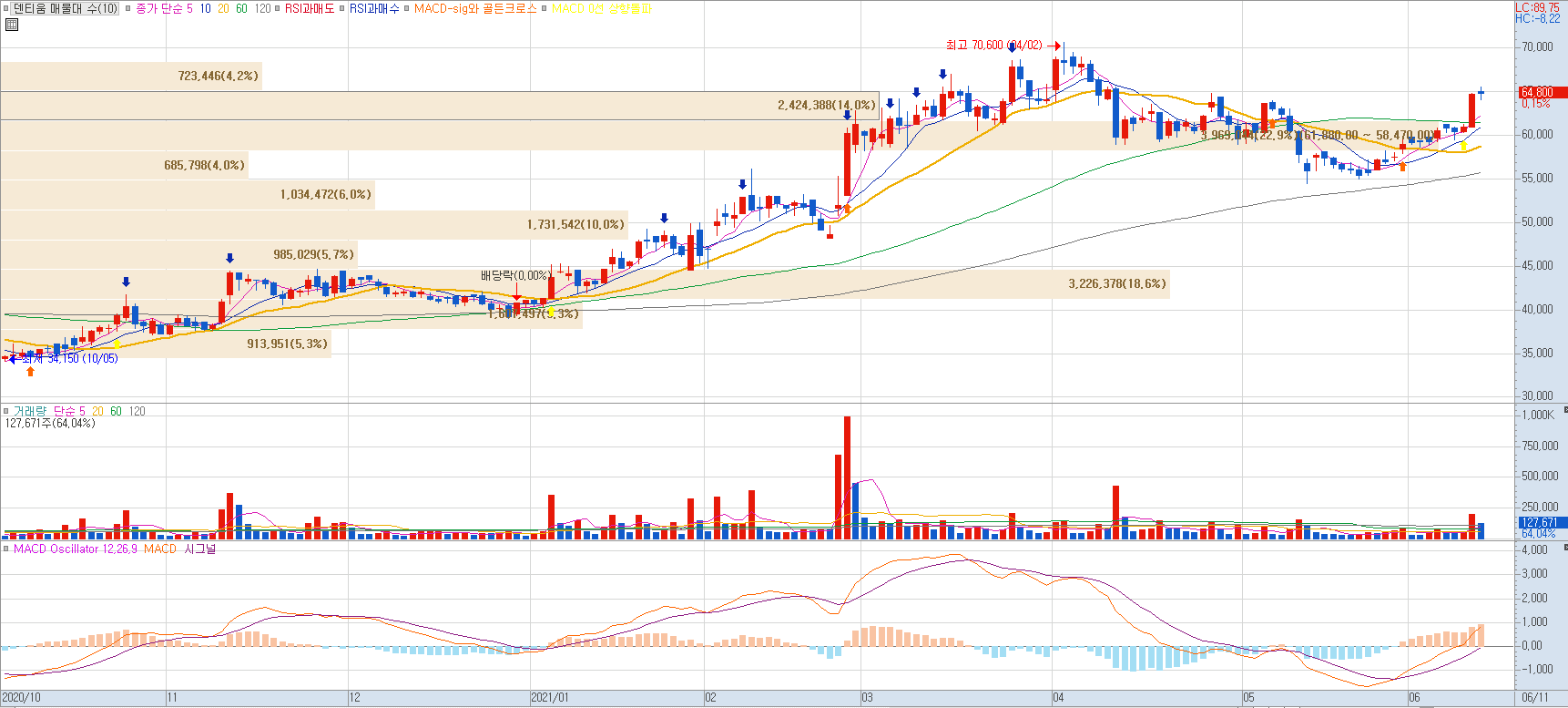Screen dimensions: 1568x708
Task: Click the MACD Oscillator 12,26,9 label
Action: 76,549
